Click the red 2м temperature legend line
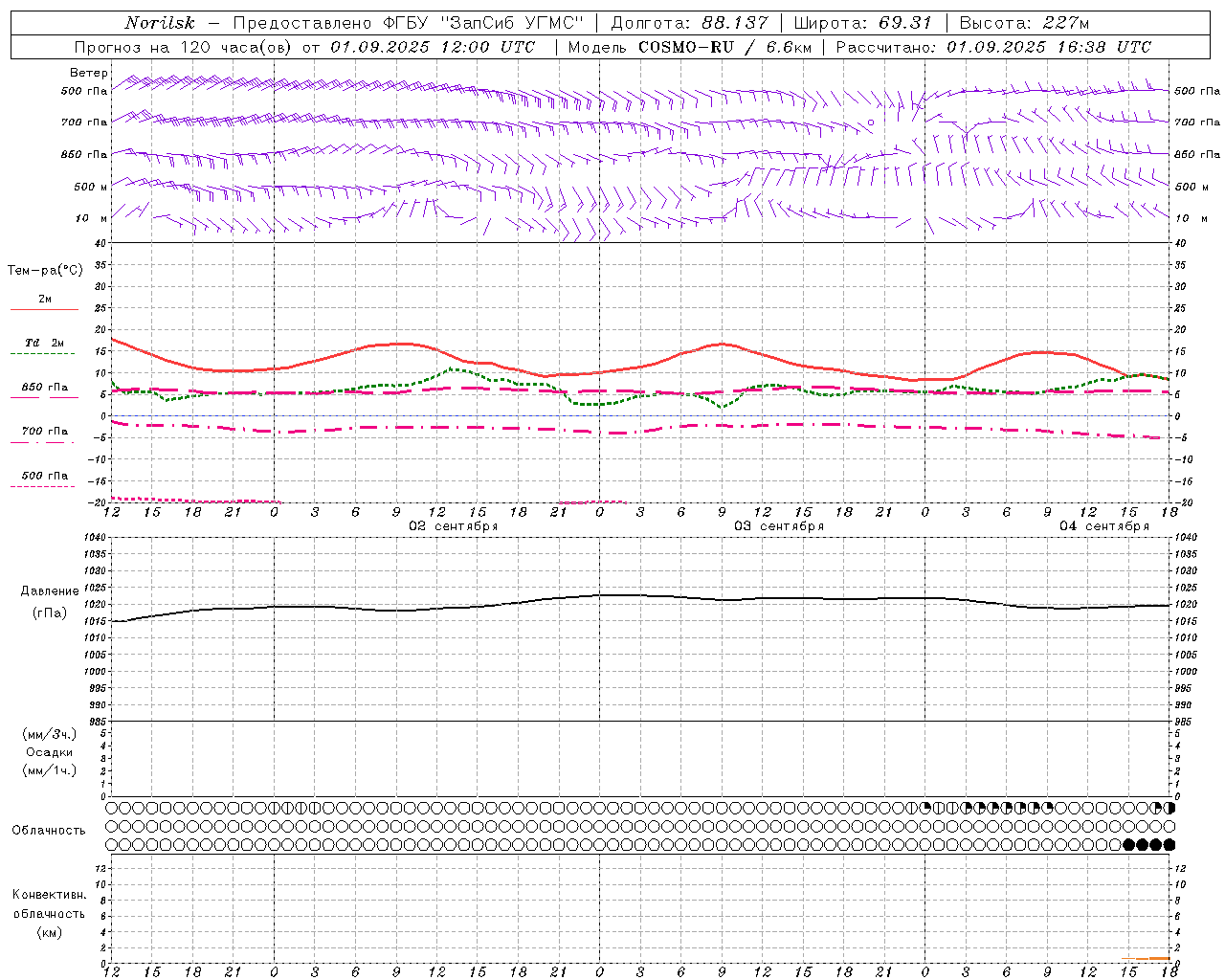Screen dimensions: 1225x980 [x=44, y=309]
